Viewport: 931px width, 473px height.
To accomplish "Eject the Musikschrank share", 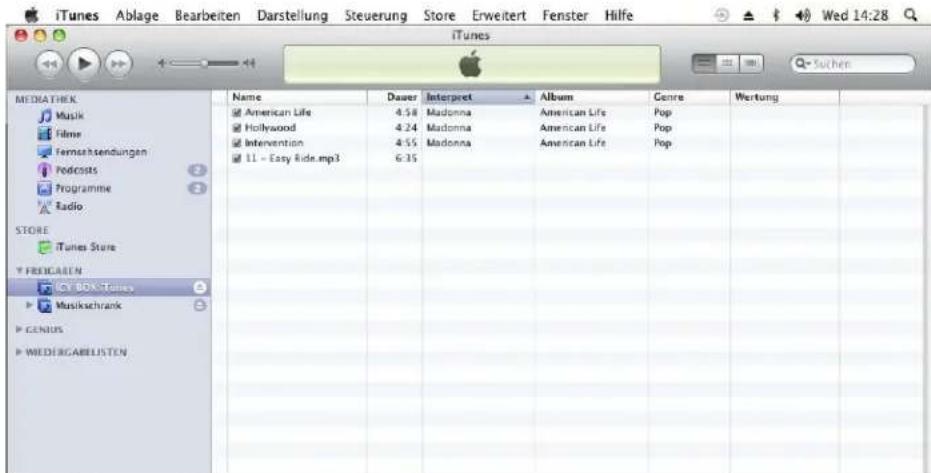I will [x=200, y=306].
